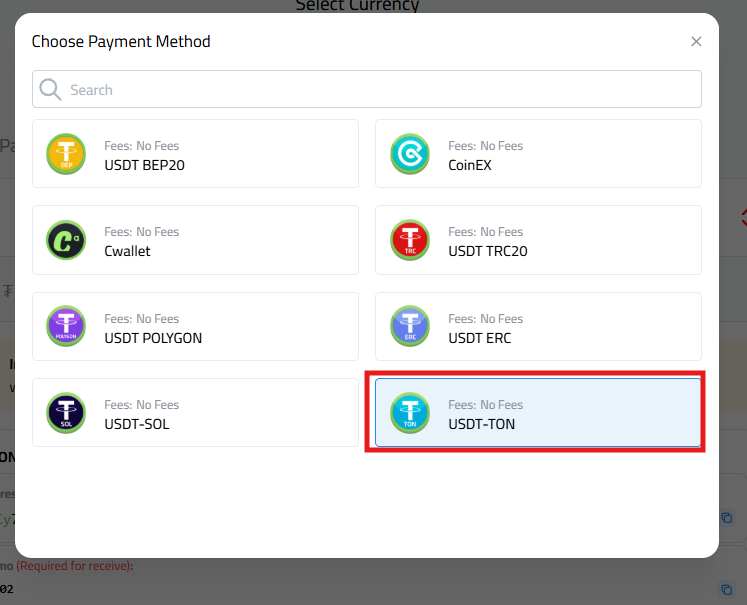Click the magnifier icon in search box

point(50,90)
